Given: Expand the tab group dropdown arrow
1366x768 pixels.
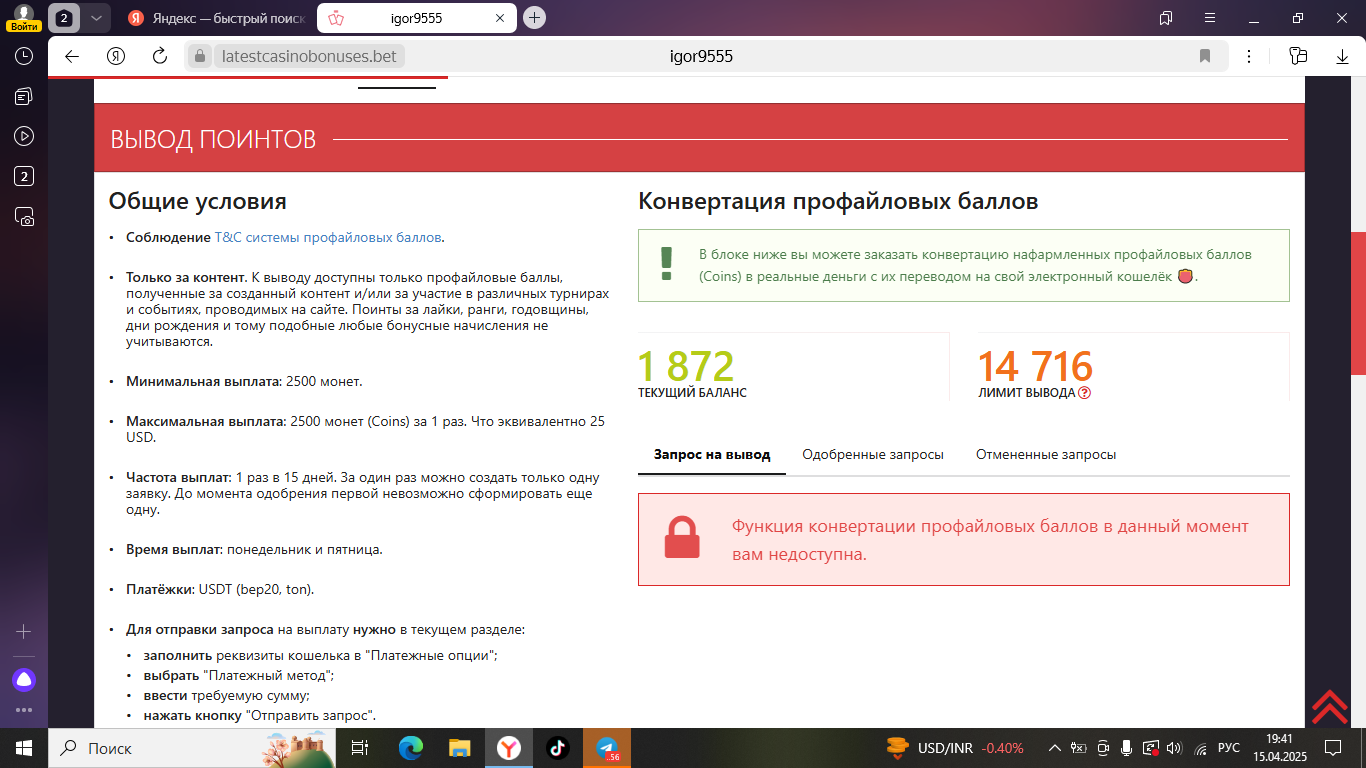Looking at the screenshot, I should coord(95,18).
